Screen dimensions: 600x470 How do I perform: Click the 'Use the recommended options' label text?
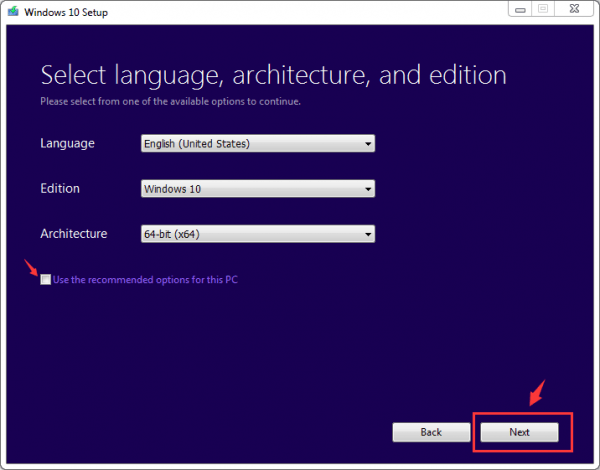click(145, 280)
